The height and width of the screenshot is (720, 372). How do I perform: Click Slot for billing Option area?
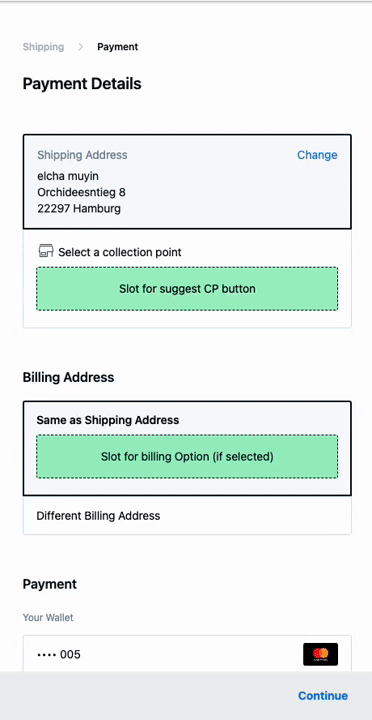[187, 457]
